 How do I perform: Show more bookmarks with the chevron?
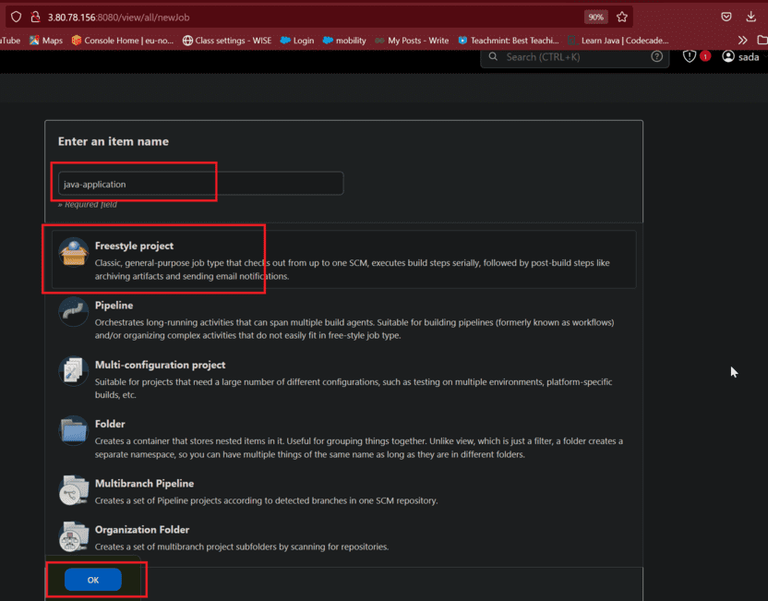(x=743, y=40)
